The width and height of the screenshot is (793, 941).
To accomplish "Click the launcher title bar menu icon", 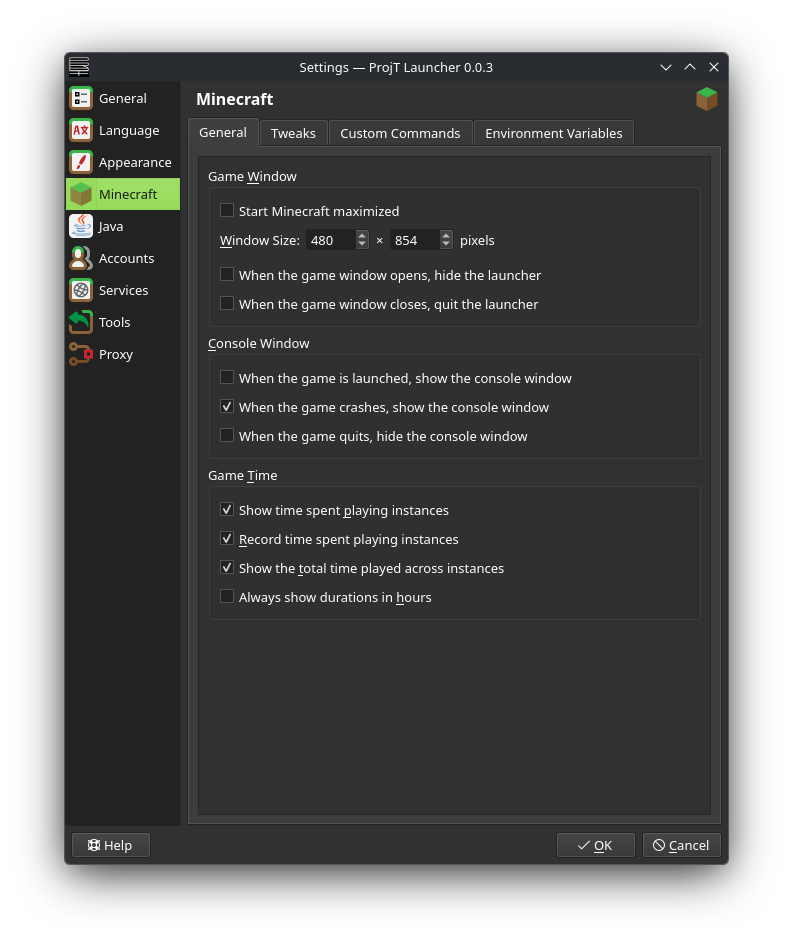I will [79, 67].
